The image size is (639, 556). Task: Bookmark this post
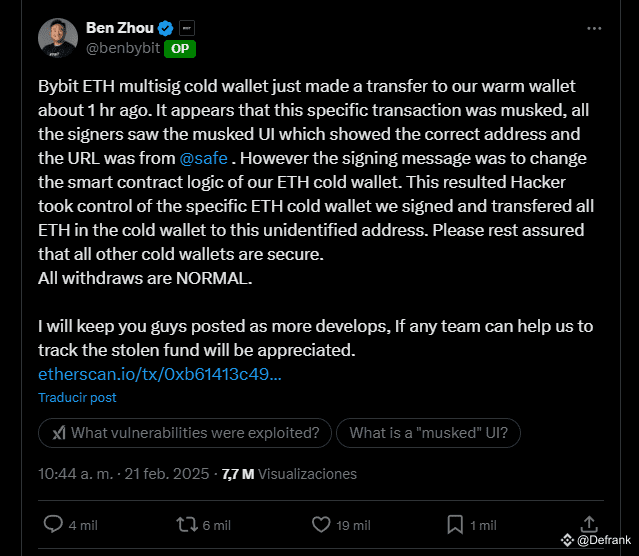(x=454, y=524)
